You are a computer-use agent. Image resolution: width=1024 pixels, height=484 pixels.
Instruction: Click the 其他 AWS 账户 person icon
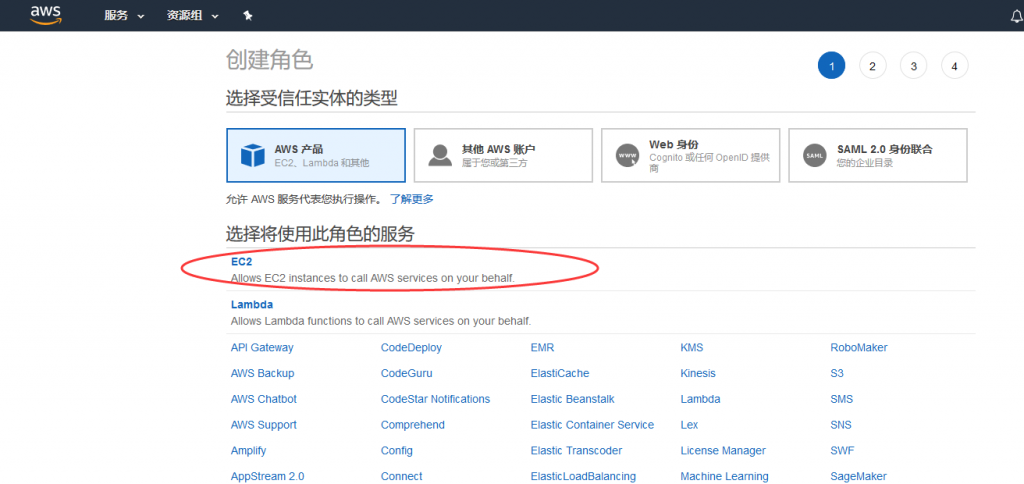click(x=440, y=155)
